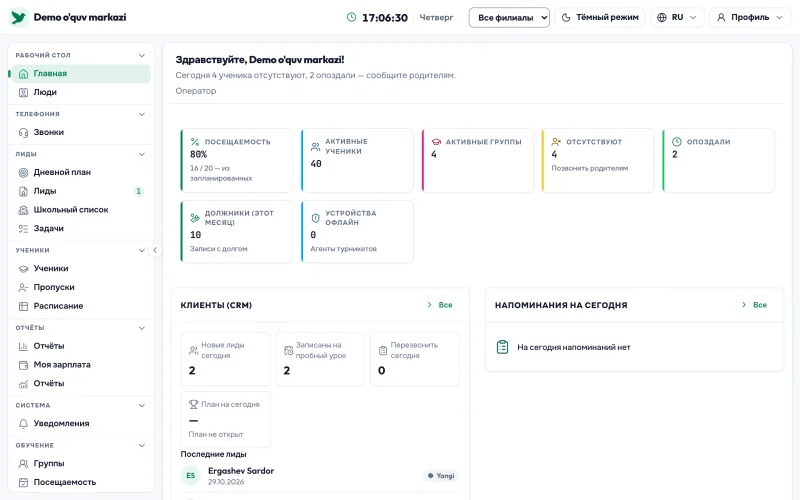Click the moon icon for dark mode
Viewport: 800px width, 500px height.
[566, 17]
